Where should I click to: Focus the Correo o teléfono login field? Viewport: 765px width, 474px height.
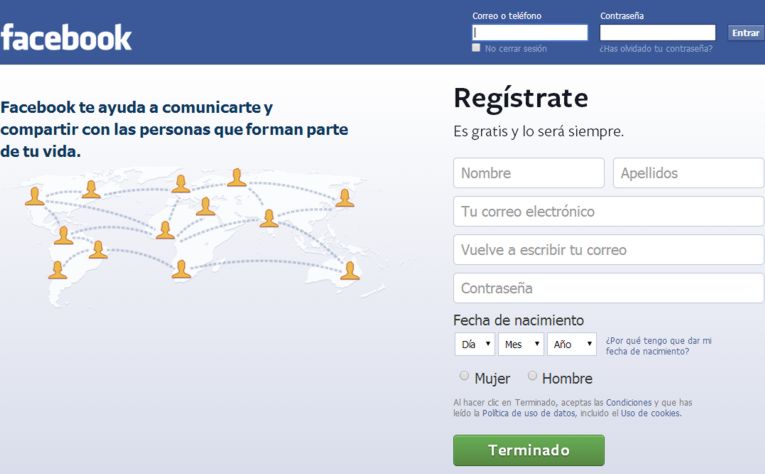pos(530,33)
